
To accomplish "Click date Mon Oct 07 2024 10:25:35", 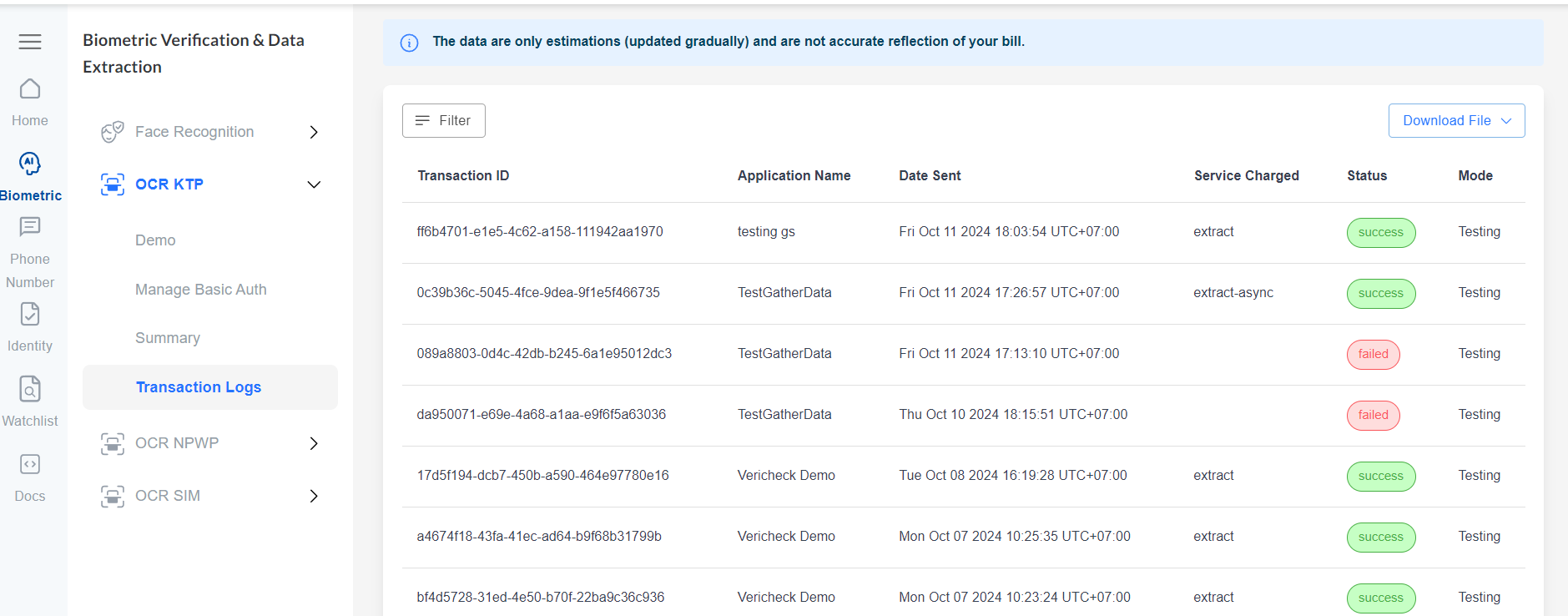I will coord(1015,537).
